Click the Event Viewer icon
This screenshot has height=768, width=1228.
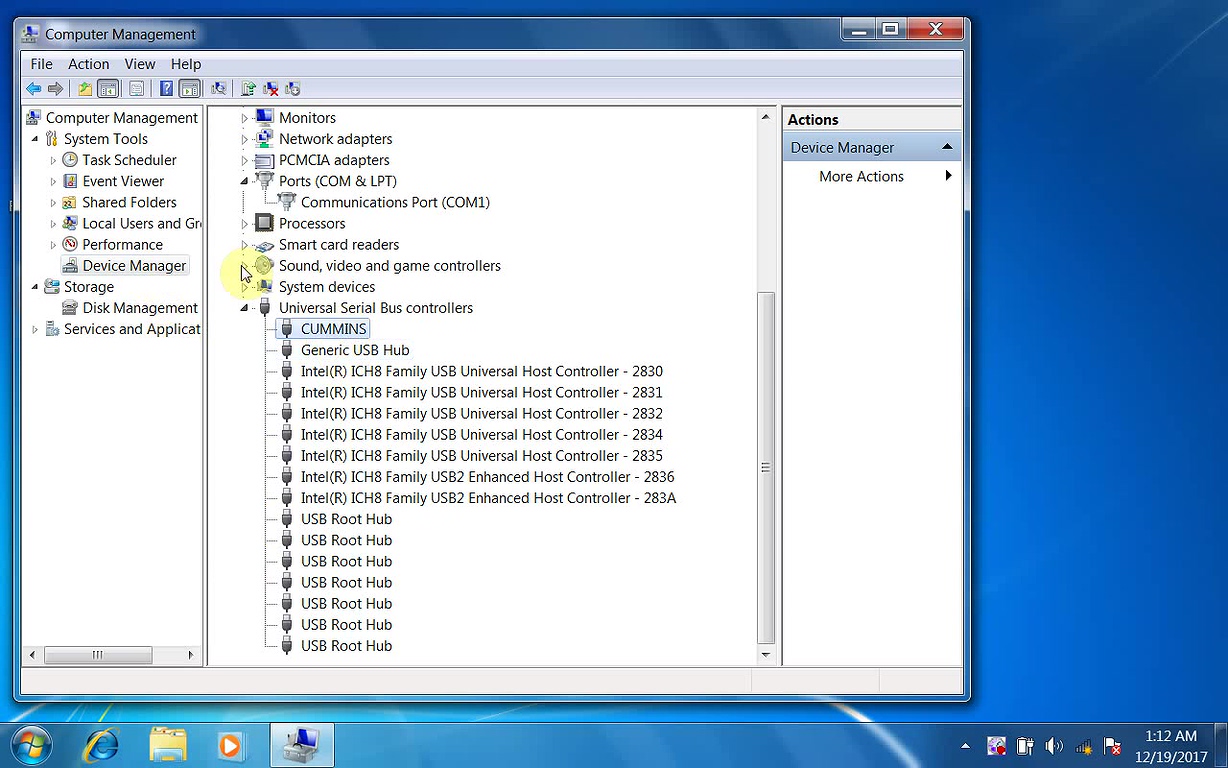(x=70, y=181)
